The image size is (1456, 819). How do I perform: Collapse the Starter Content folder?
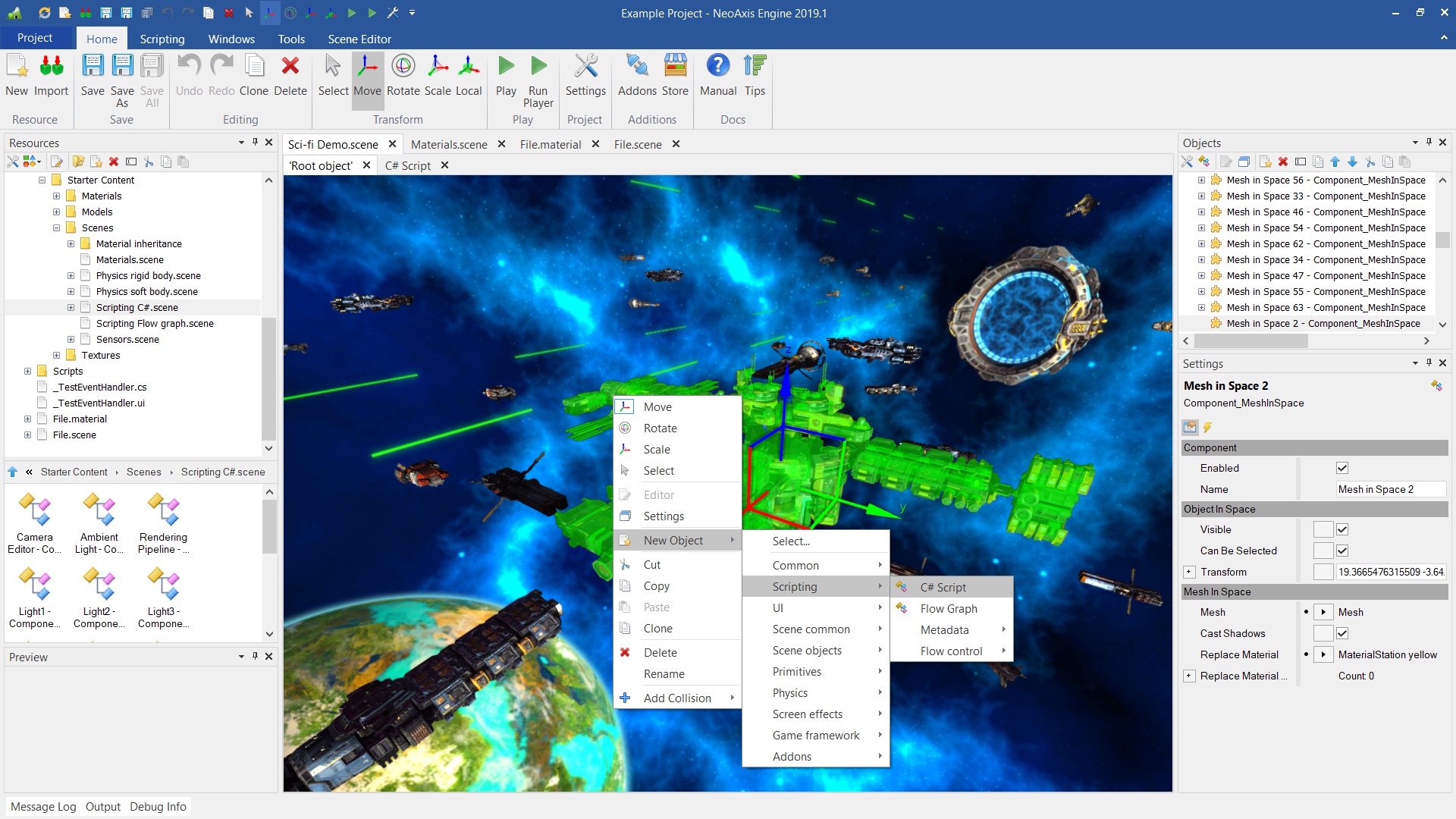pyautogui.click(x=42, y=180)
